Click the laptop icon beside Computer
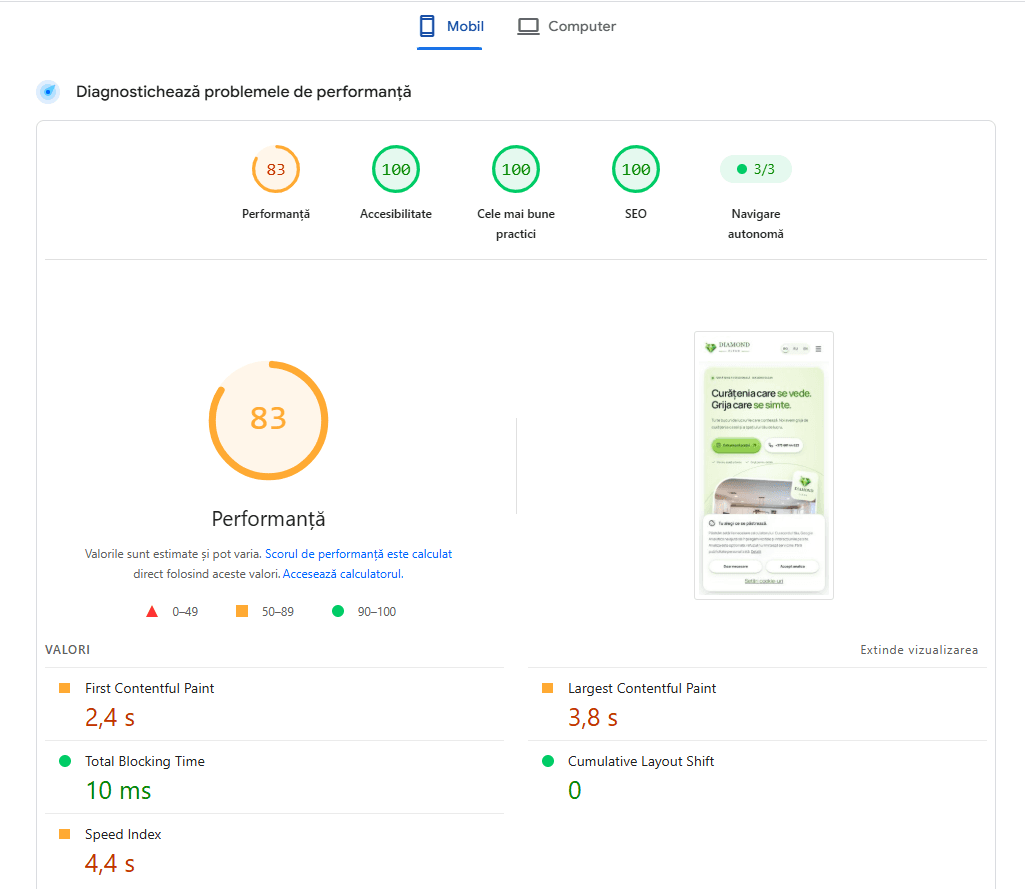The image size is (1025, 889). click(x=528, y=26)
